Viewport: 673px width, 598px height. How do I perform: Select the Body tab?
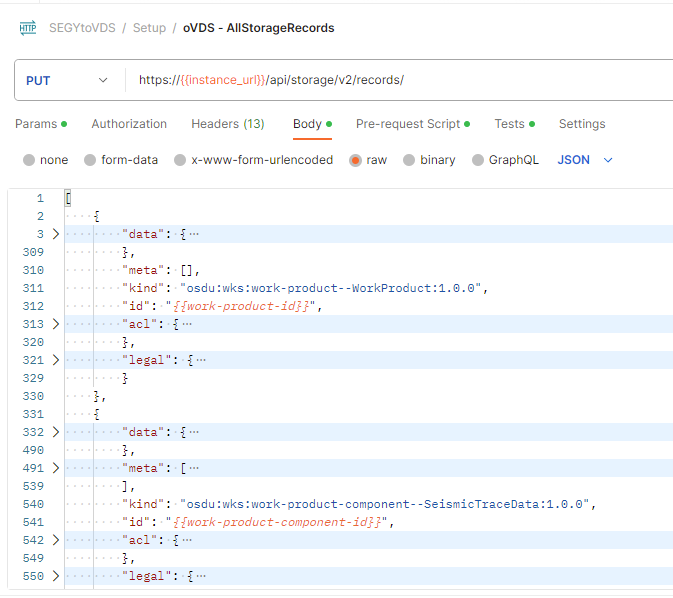point(312,124)
